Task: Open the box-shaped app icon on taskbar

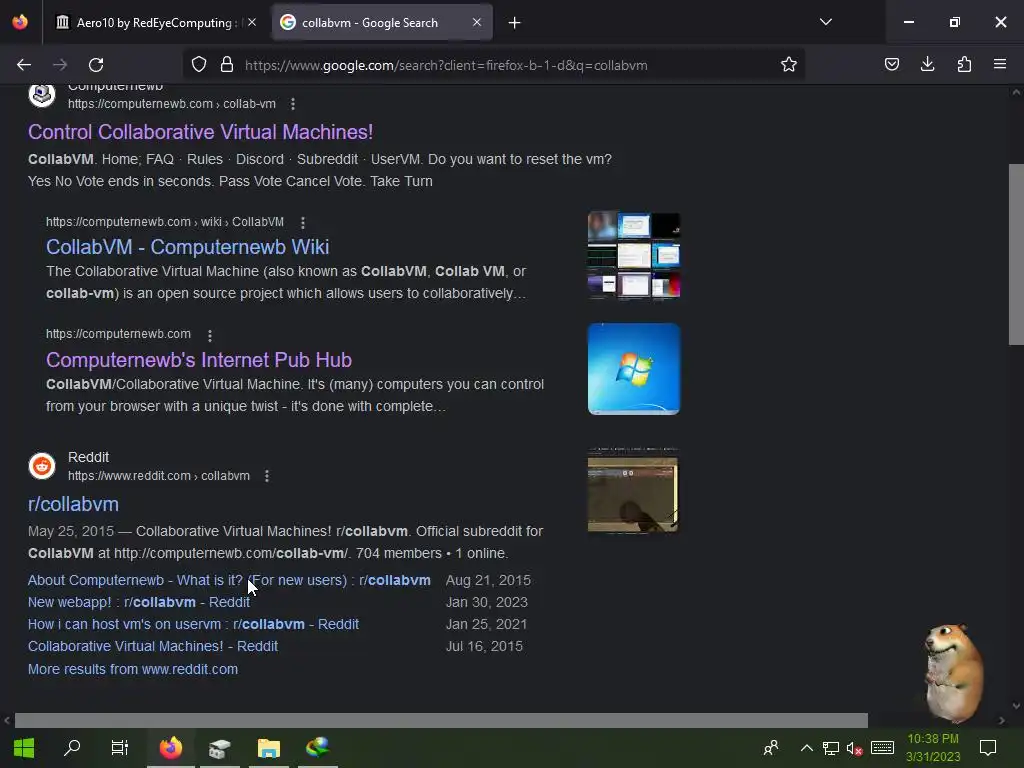Action: click(219, 748)
